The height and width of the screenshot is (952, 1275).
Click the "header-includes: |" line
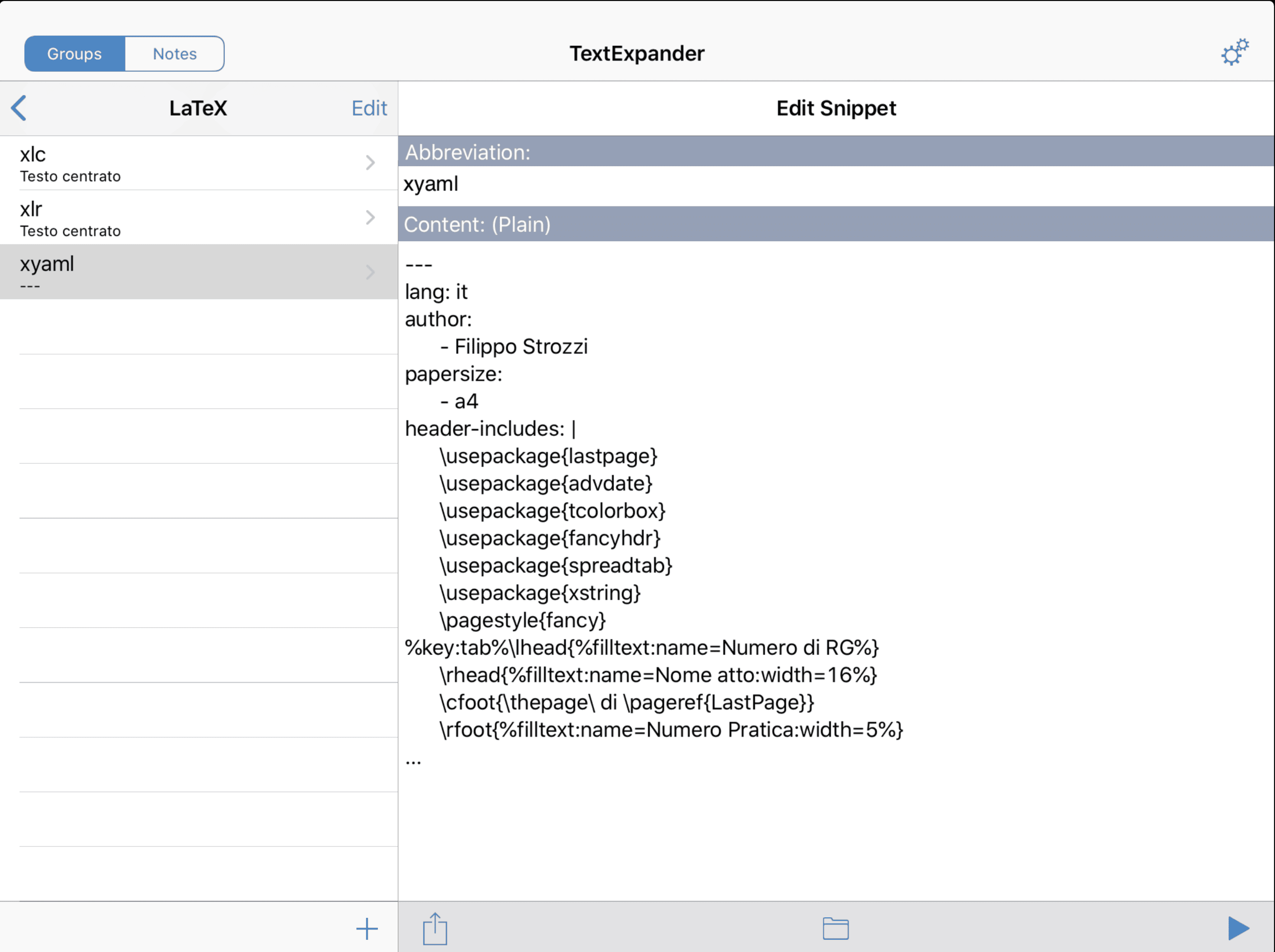491,428
